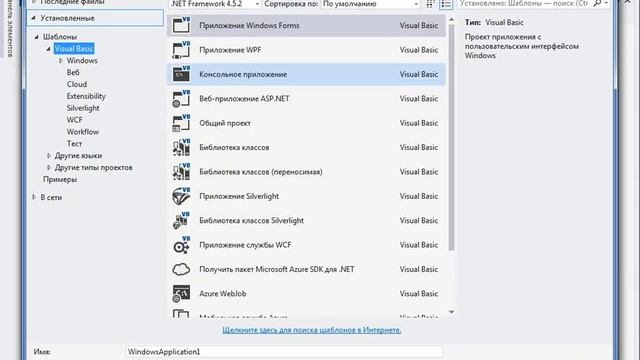Click the WCF service application gears icon
Screen dimensions: 640x360
point(181,245)
